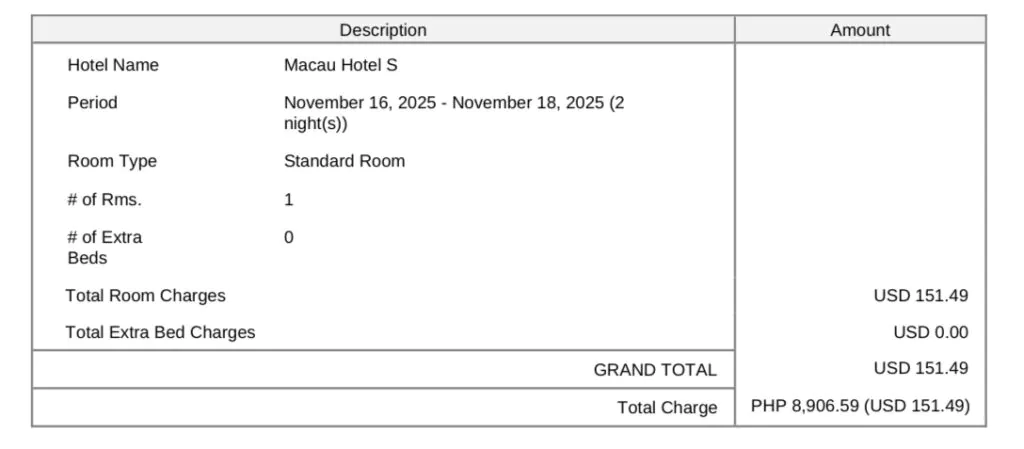Screen dimensions: 1024x449
Task: Click the GRAND TOTAL amount in USD
Action: [x=920, y=368]
